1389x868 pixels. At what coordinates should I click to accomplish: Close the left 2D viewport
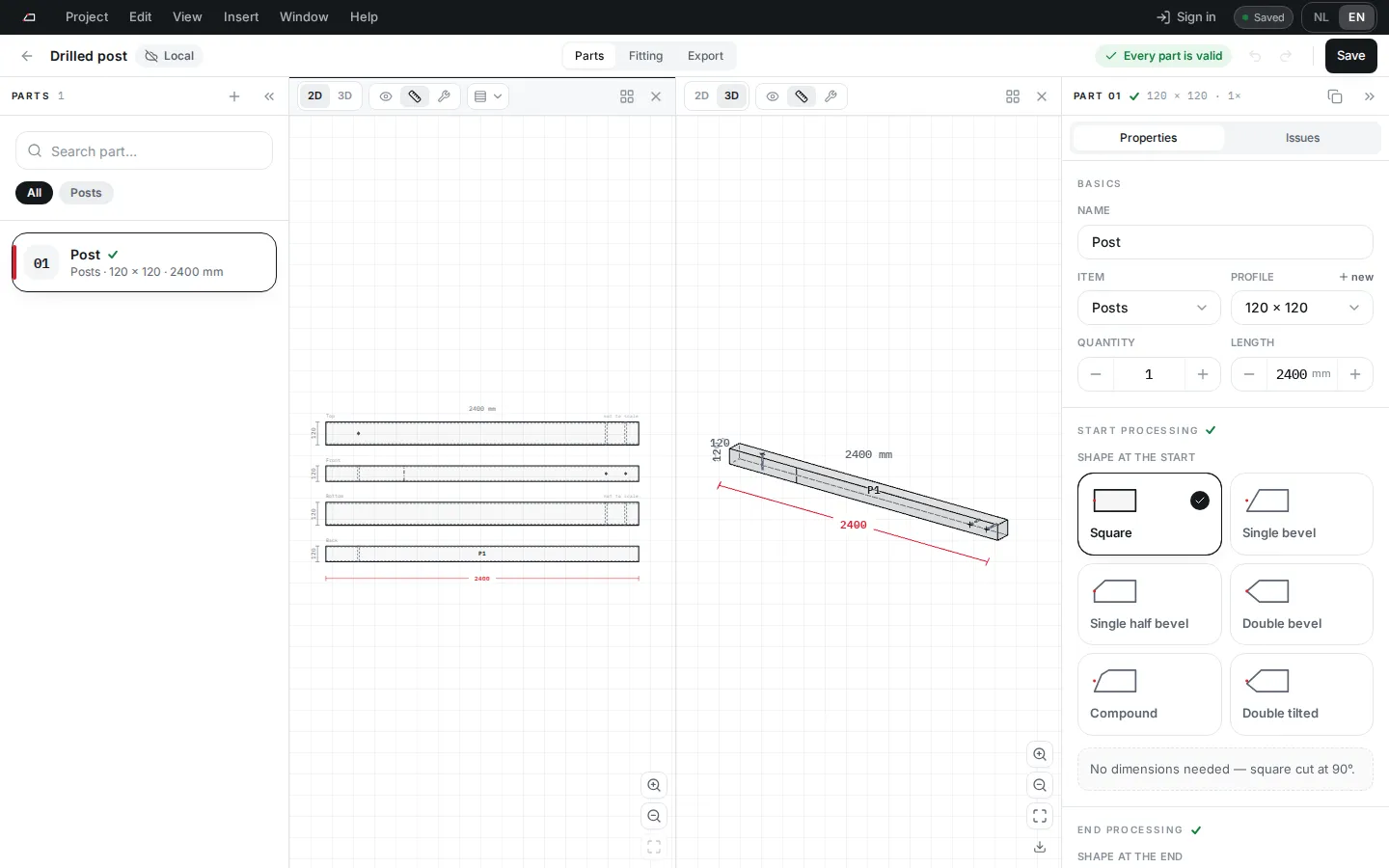pyautogui.click(x=656, y=96)
